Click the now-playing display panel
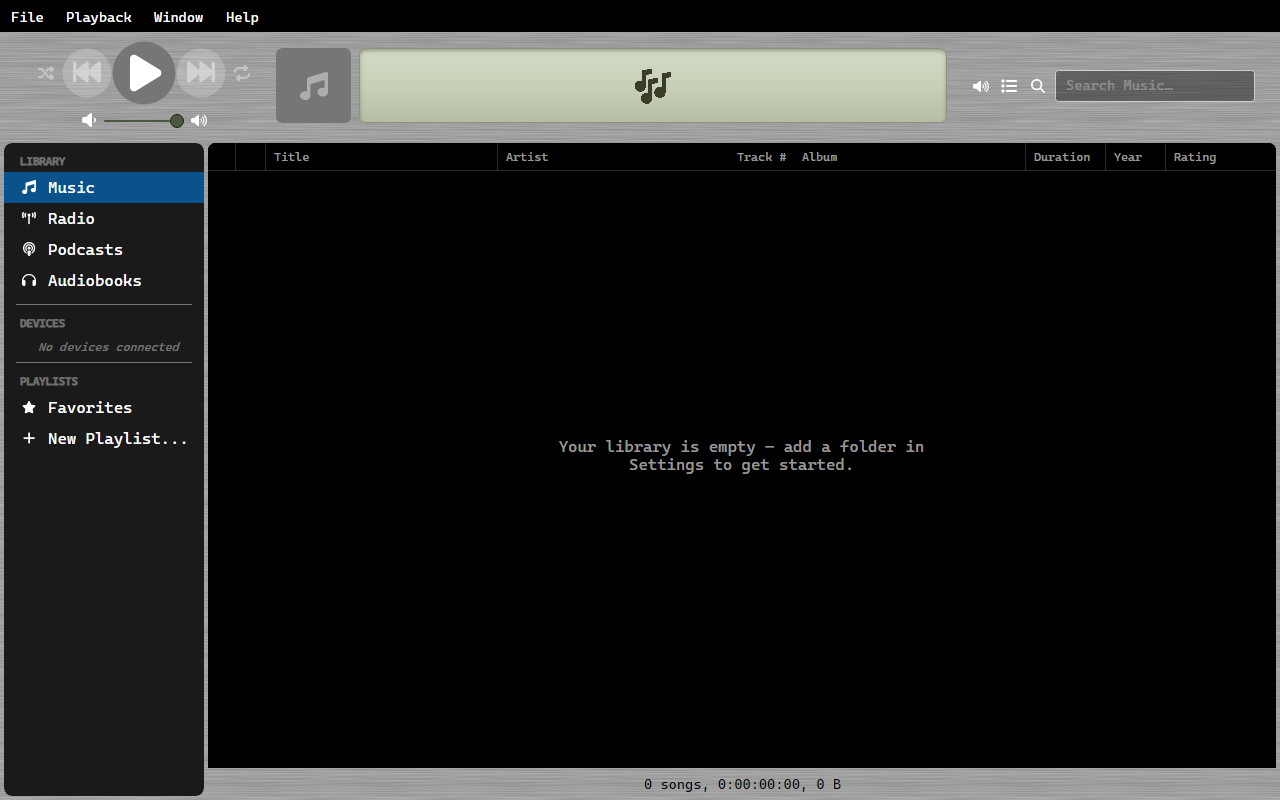The image size is (1280, 800). click(653, 86)
